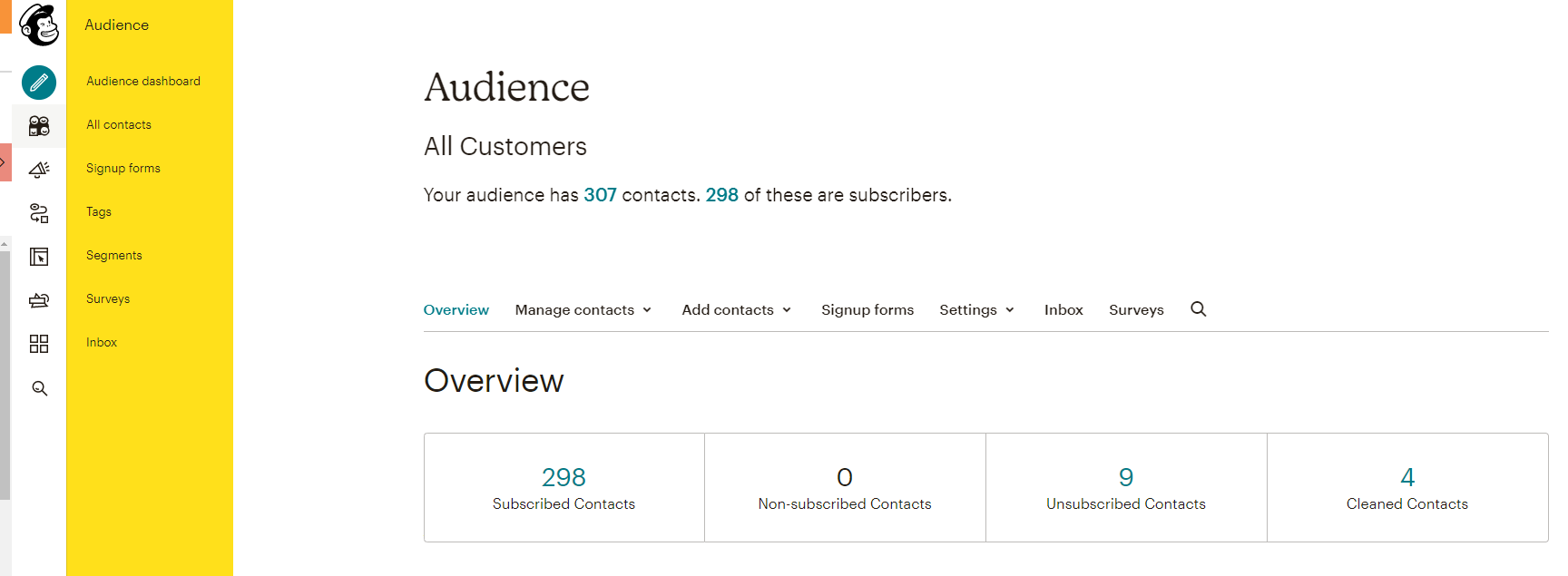Open the Signup forms tab
1568x576 pixels.
tap(867, 310)
